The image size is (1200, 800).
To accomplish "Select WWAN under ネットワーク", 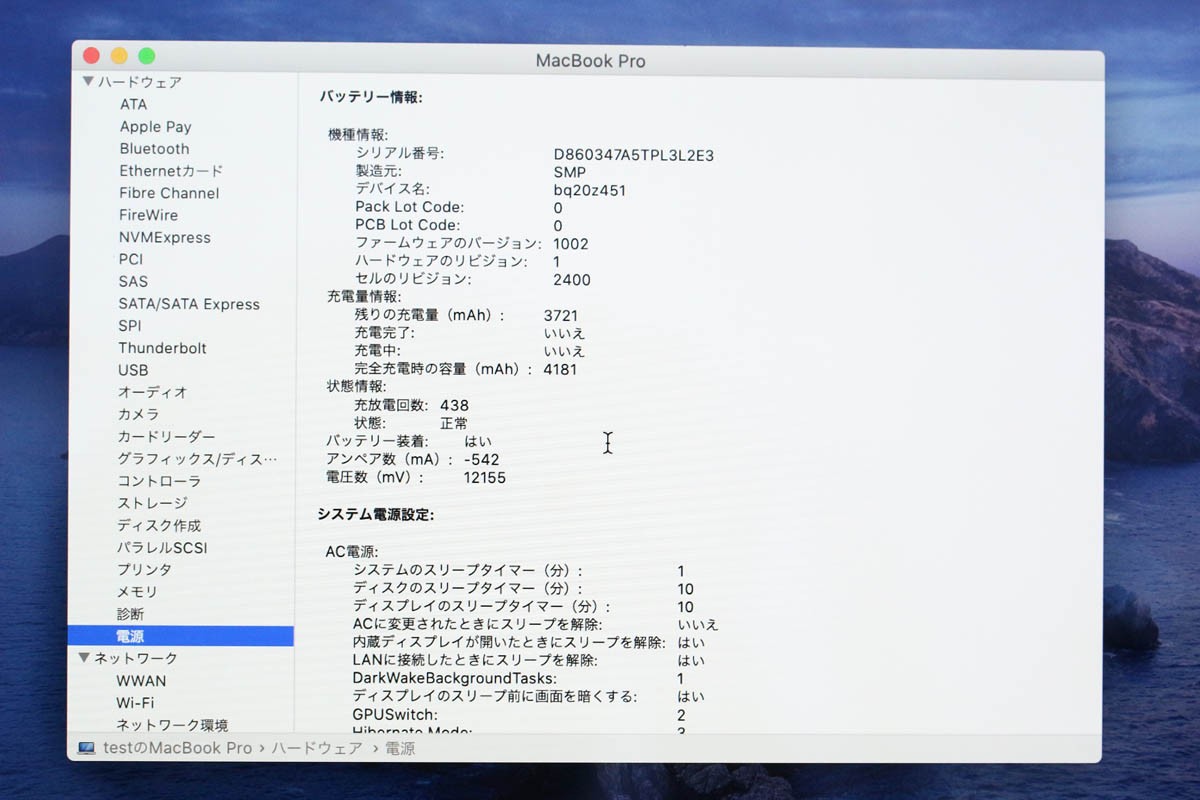I will (141, 681).
